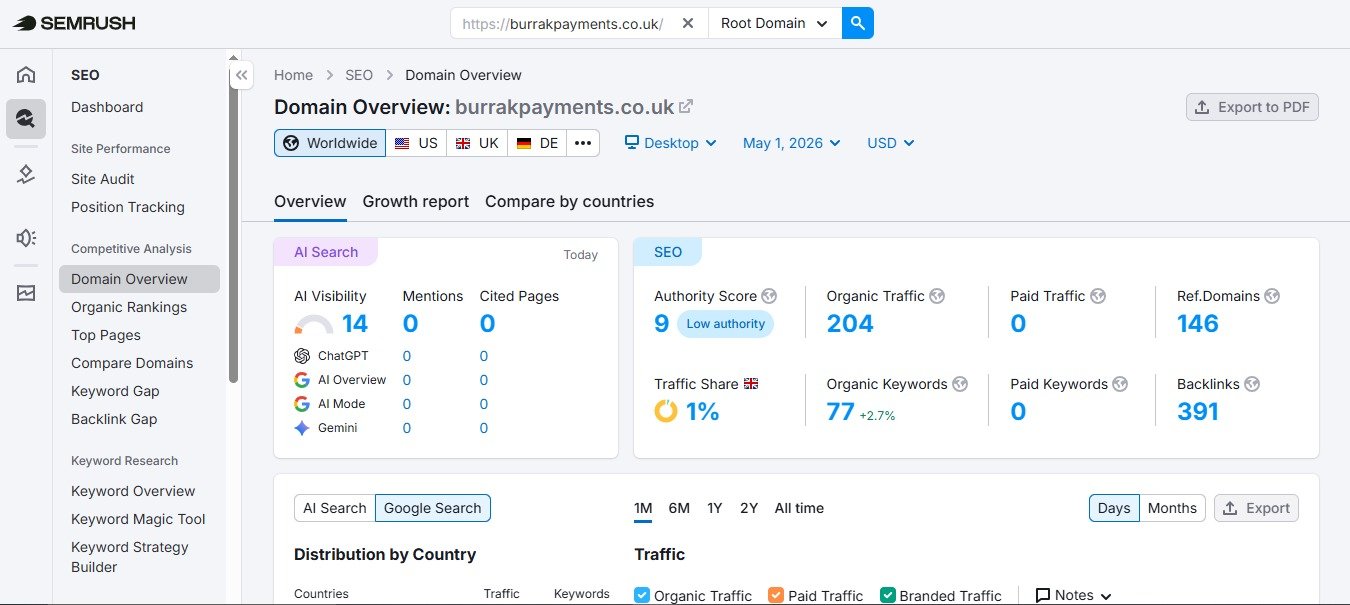
Task: Click the Home breadcrumb
Action: coord(293,75)
